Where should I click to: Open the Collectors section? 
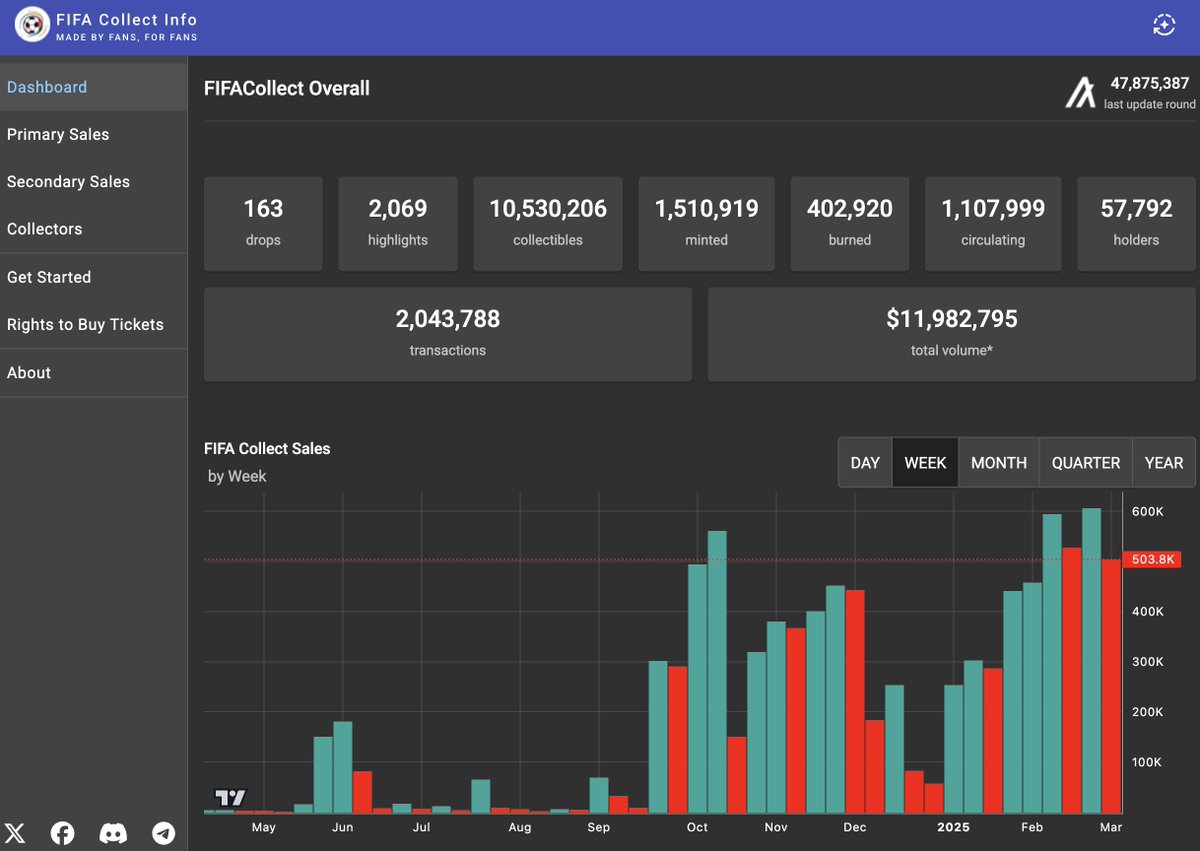[44, 229]
